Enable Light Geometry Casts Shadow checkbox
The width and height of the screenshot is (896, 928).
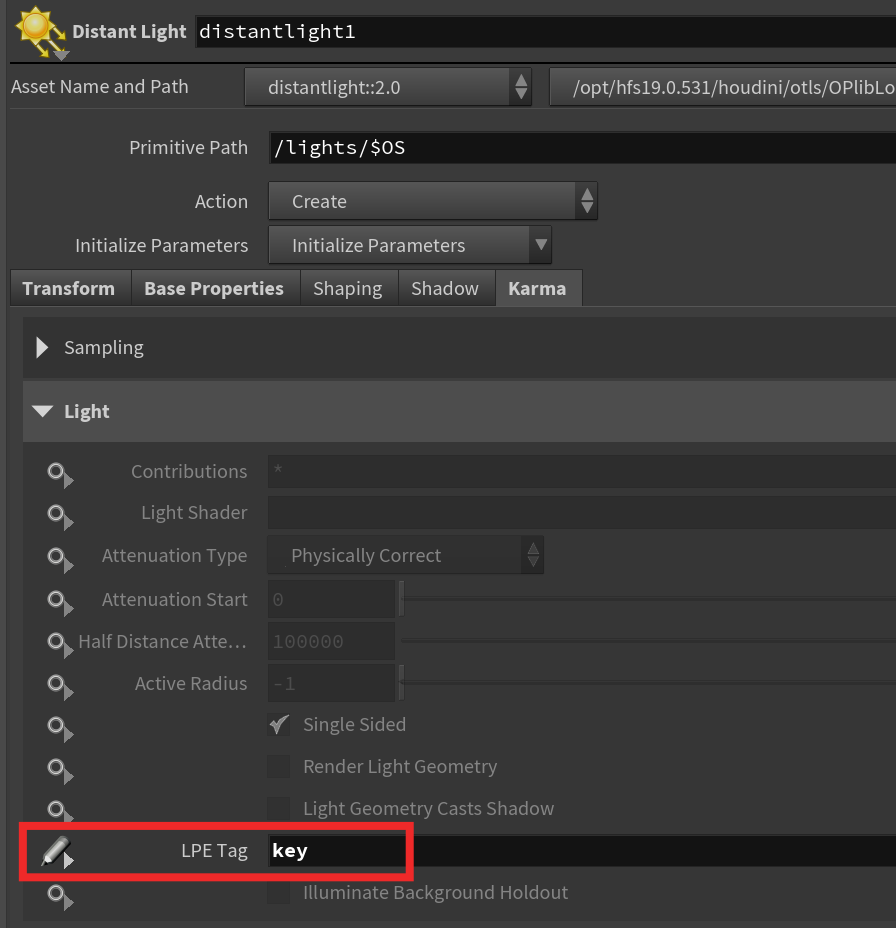pos(279,808)
